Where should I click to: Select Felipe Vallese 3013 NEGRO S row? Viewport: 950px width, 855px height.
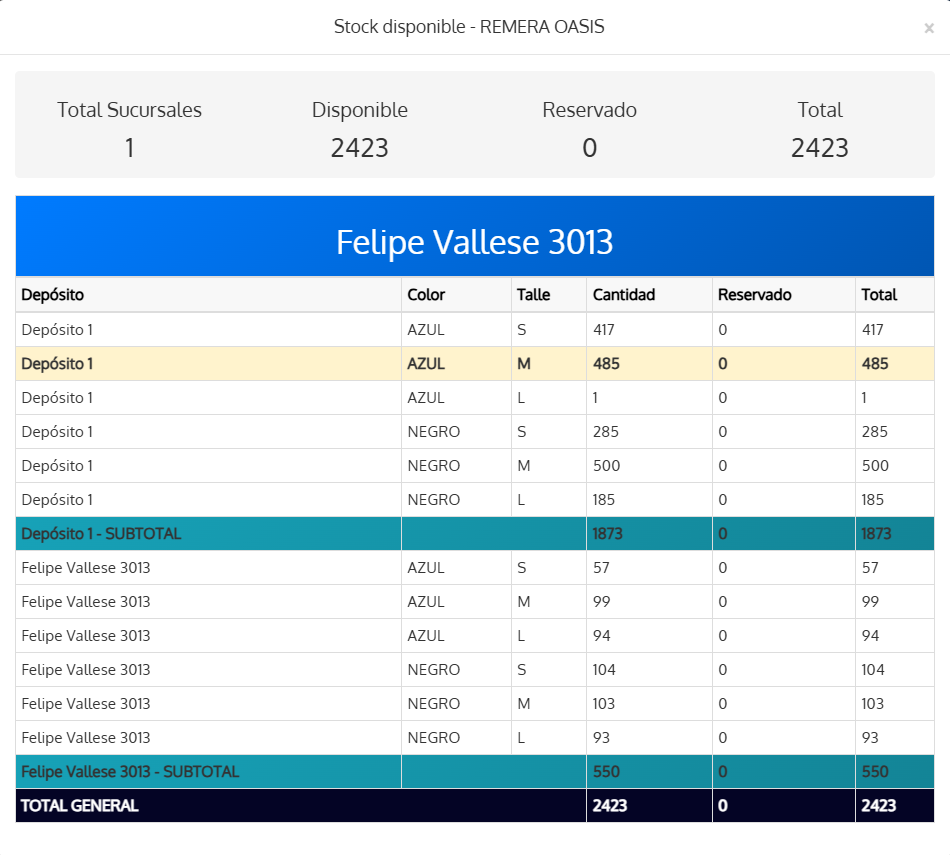(x=475, y=670)
